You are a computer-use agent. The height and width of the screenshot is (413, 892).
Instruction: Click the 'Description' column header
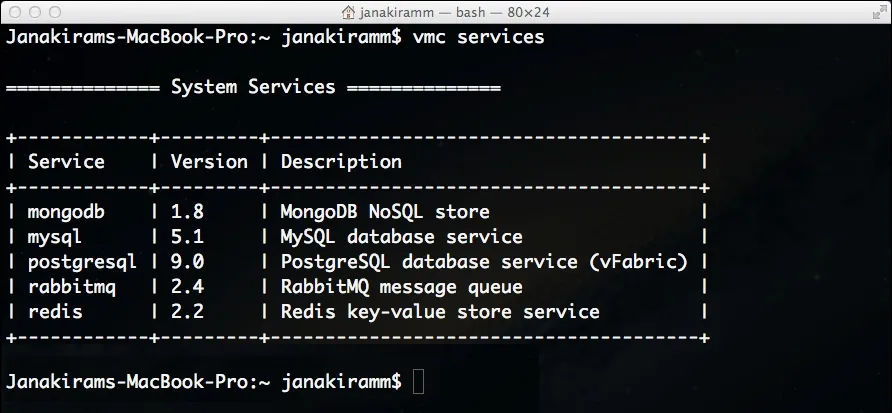pos(341,162)
